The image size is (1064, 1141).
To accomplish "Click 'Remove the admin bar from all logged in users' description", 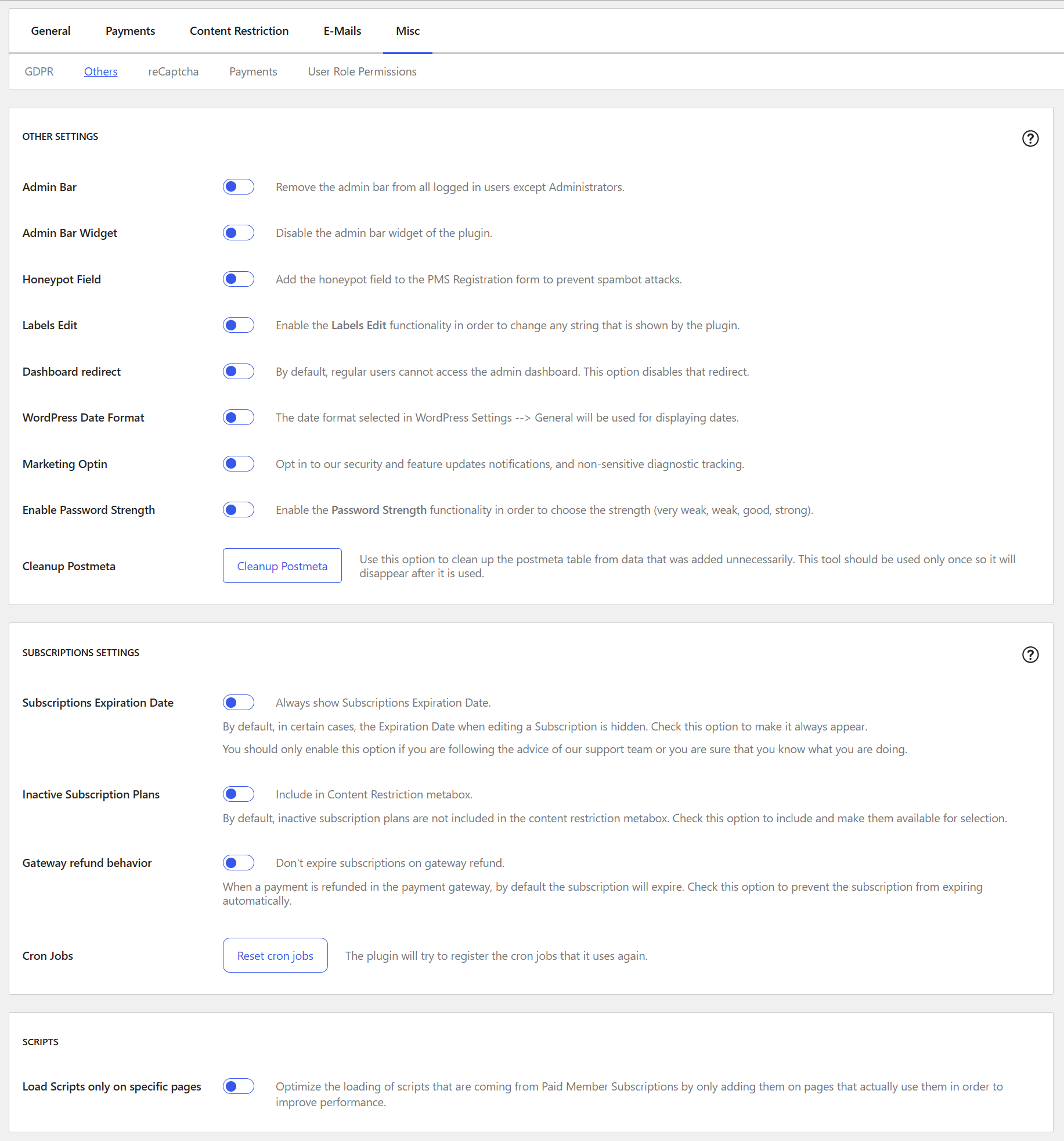I will [450, 187].
